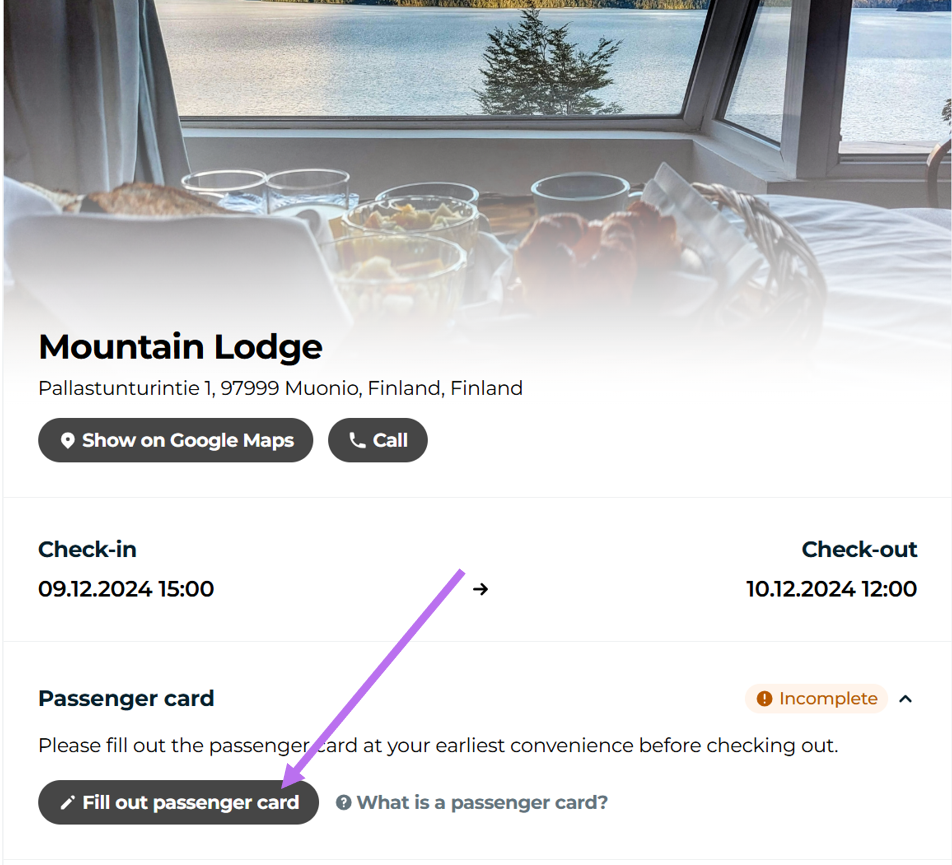952x865 pixels.
Task: Click the orange exclamation warning icon
Action: 764,699
